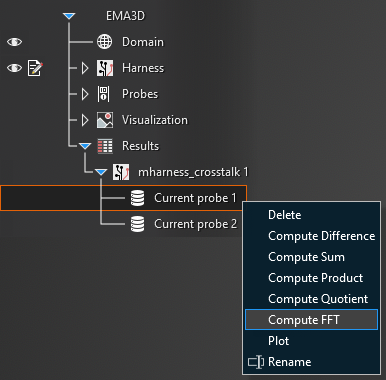
Task: Collapse the mharness_crosstalk 1 node
Action: [x=101, y=172]
